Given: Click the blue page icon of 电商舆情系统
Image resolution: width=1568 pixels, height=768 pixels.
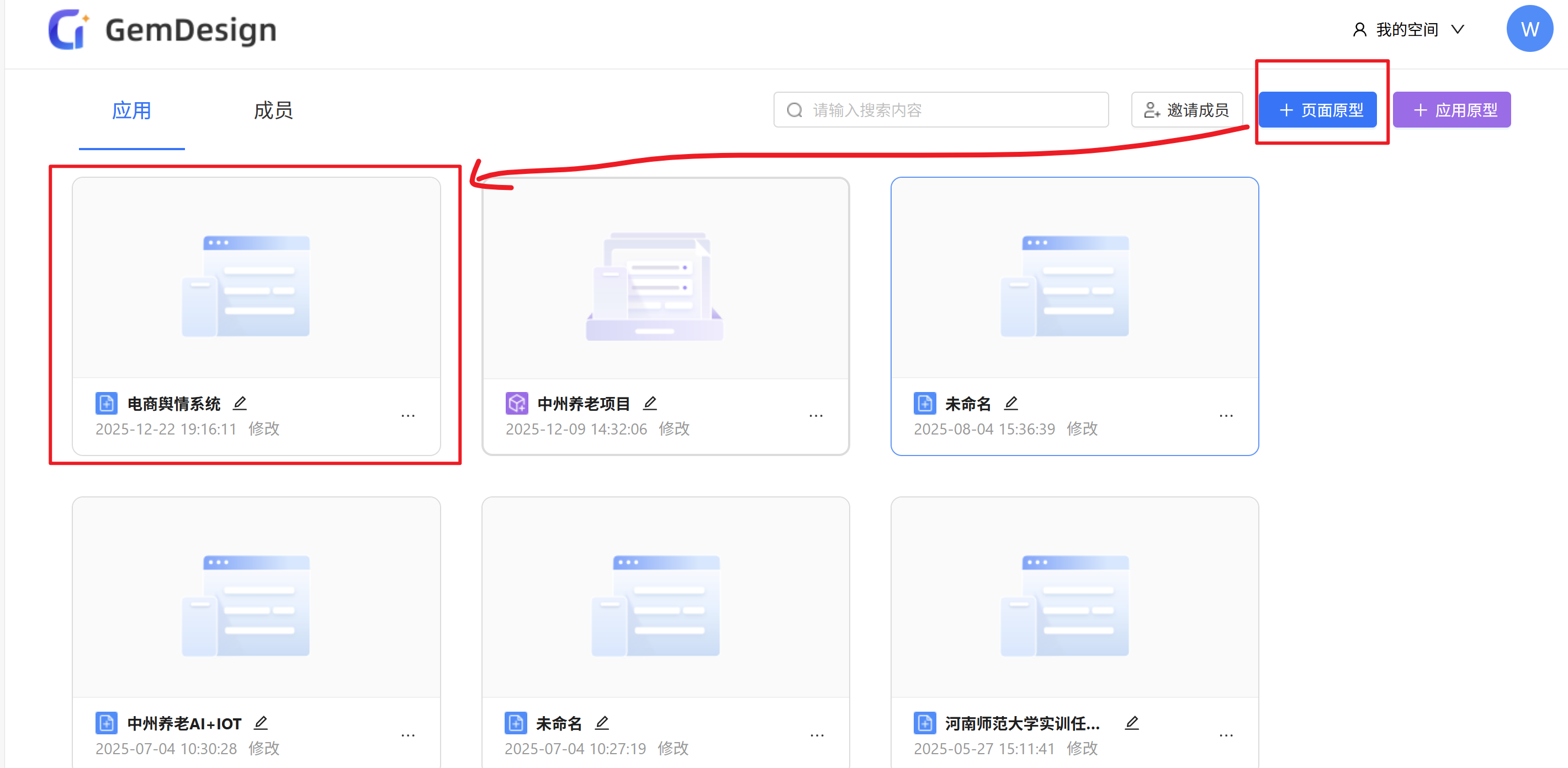Looking at the screenshot, I should 107,403.
